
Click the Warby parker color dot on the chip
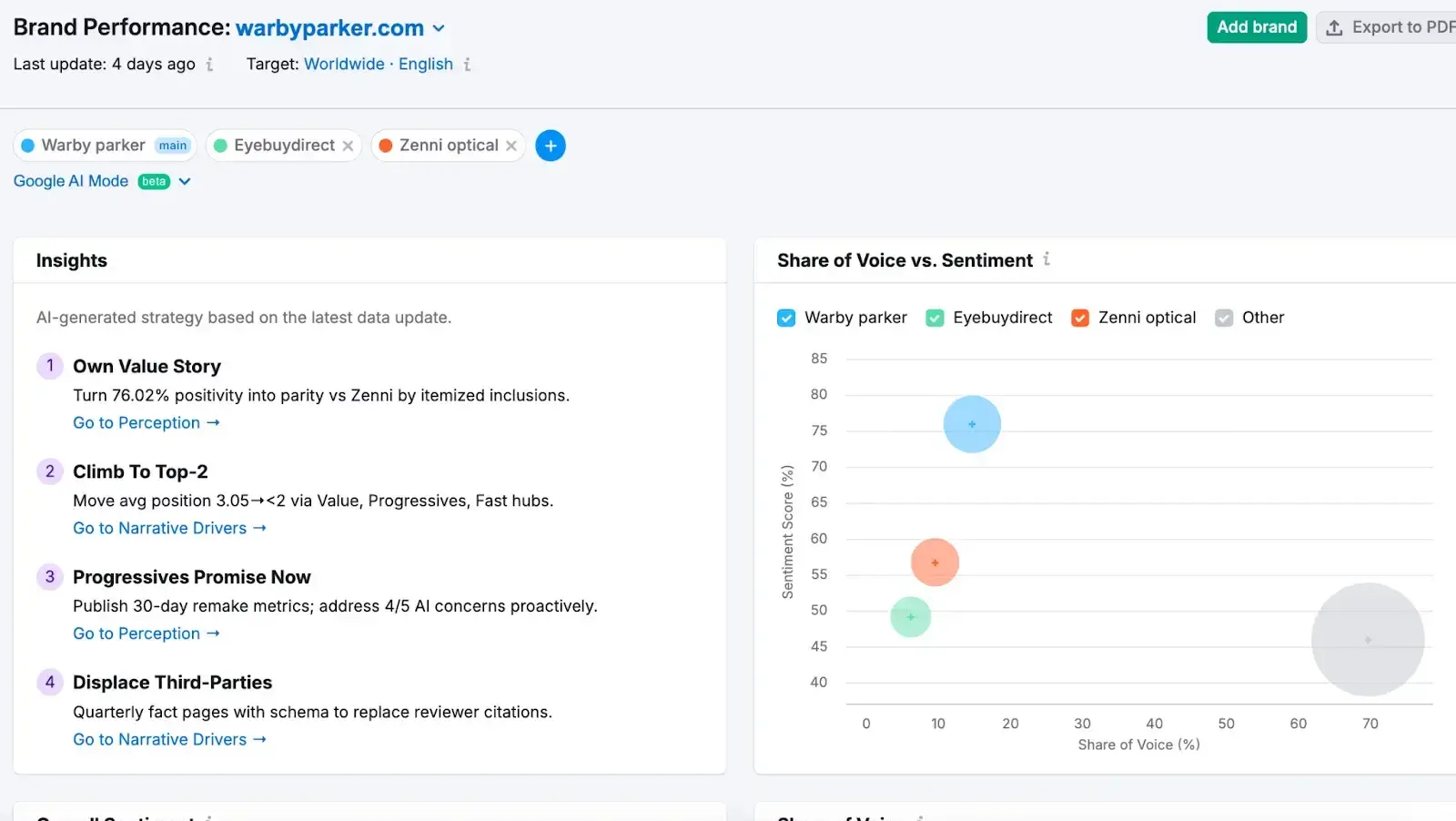point(29,146)
